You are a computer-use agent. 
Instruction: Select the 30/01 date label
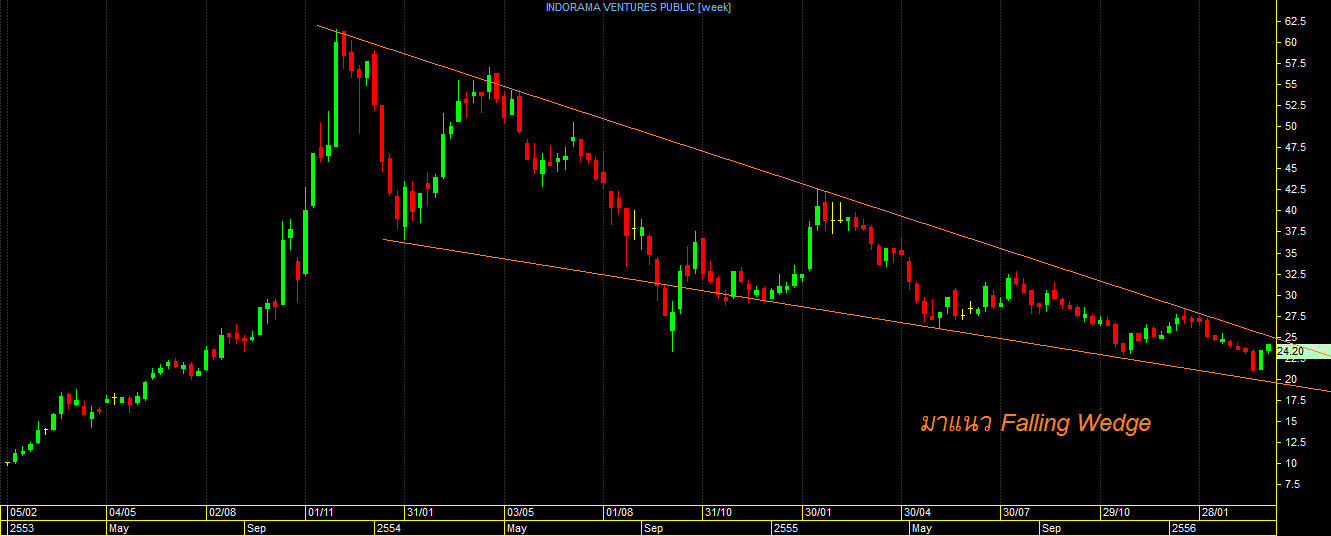point(818,512)
